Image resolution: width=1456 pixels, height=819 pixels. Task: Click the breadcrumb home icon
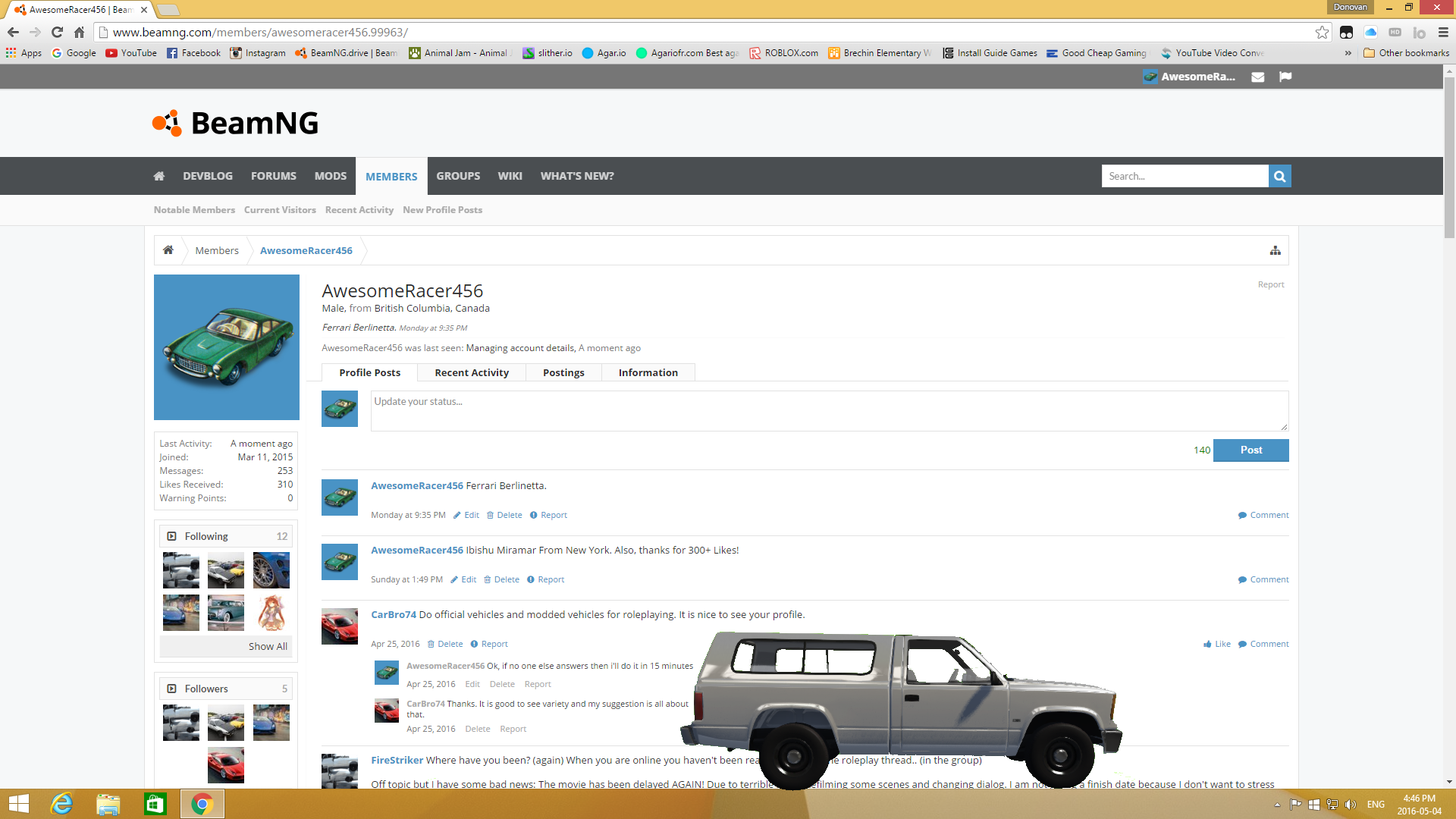tap(168, 250)
